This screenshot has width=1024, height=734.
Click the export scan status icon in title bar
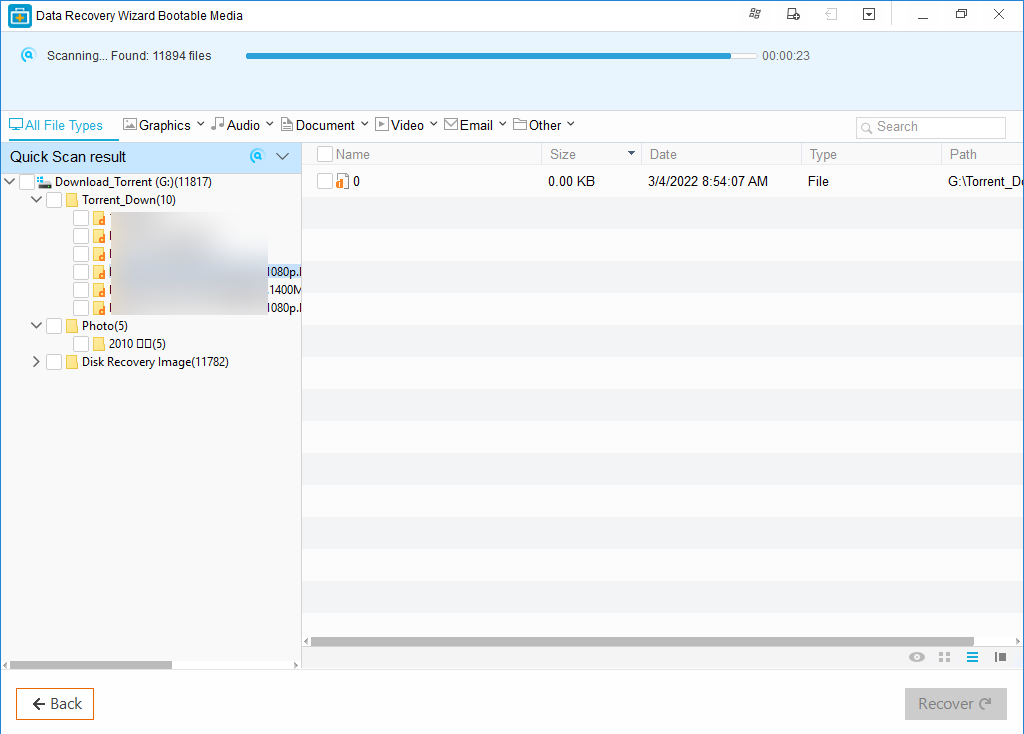click(793, 14)
